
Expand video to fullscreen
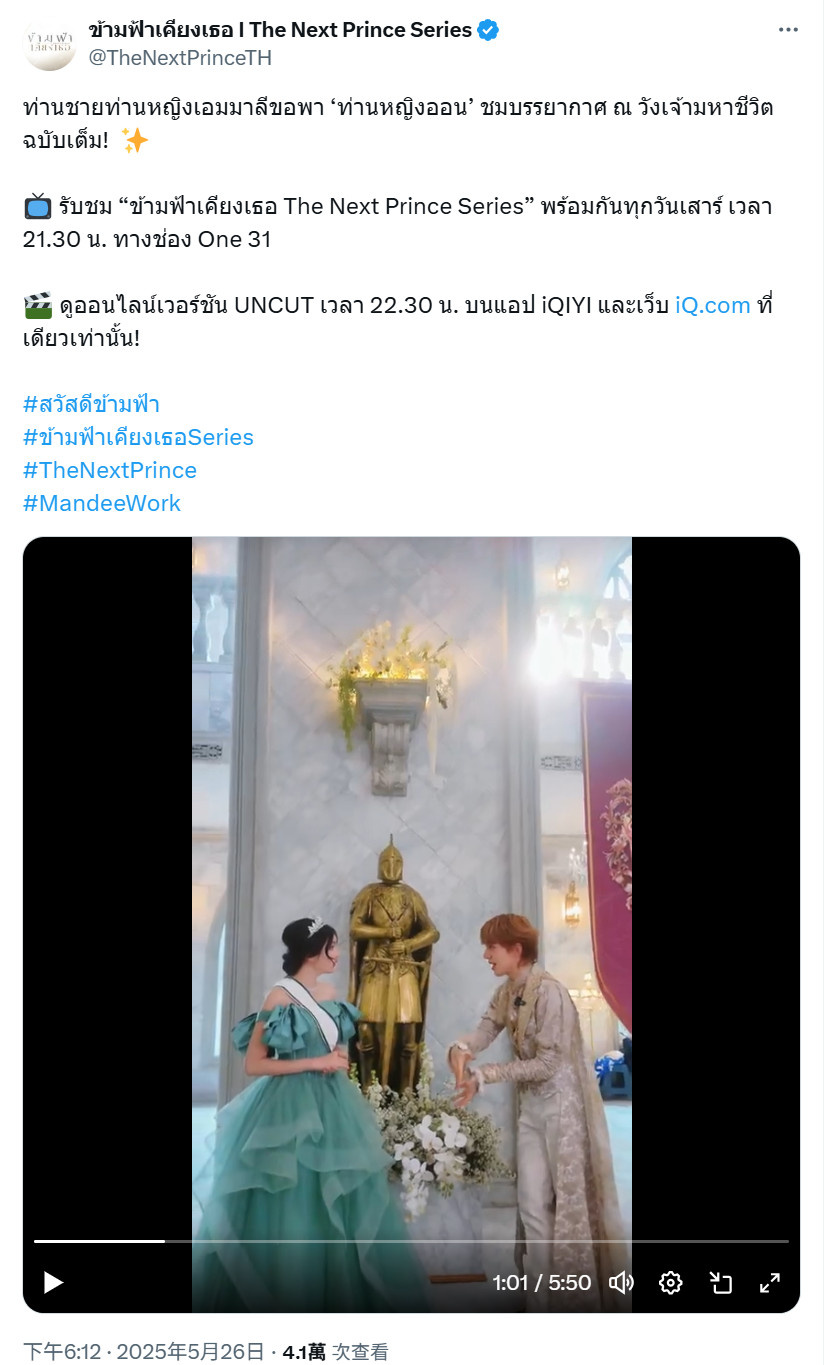tap(770, 1282)
